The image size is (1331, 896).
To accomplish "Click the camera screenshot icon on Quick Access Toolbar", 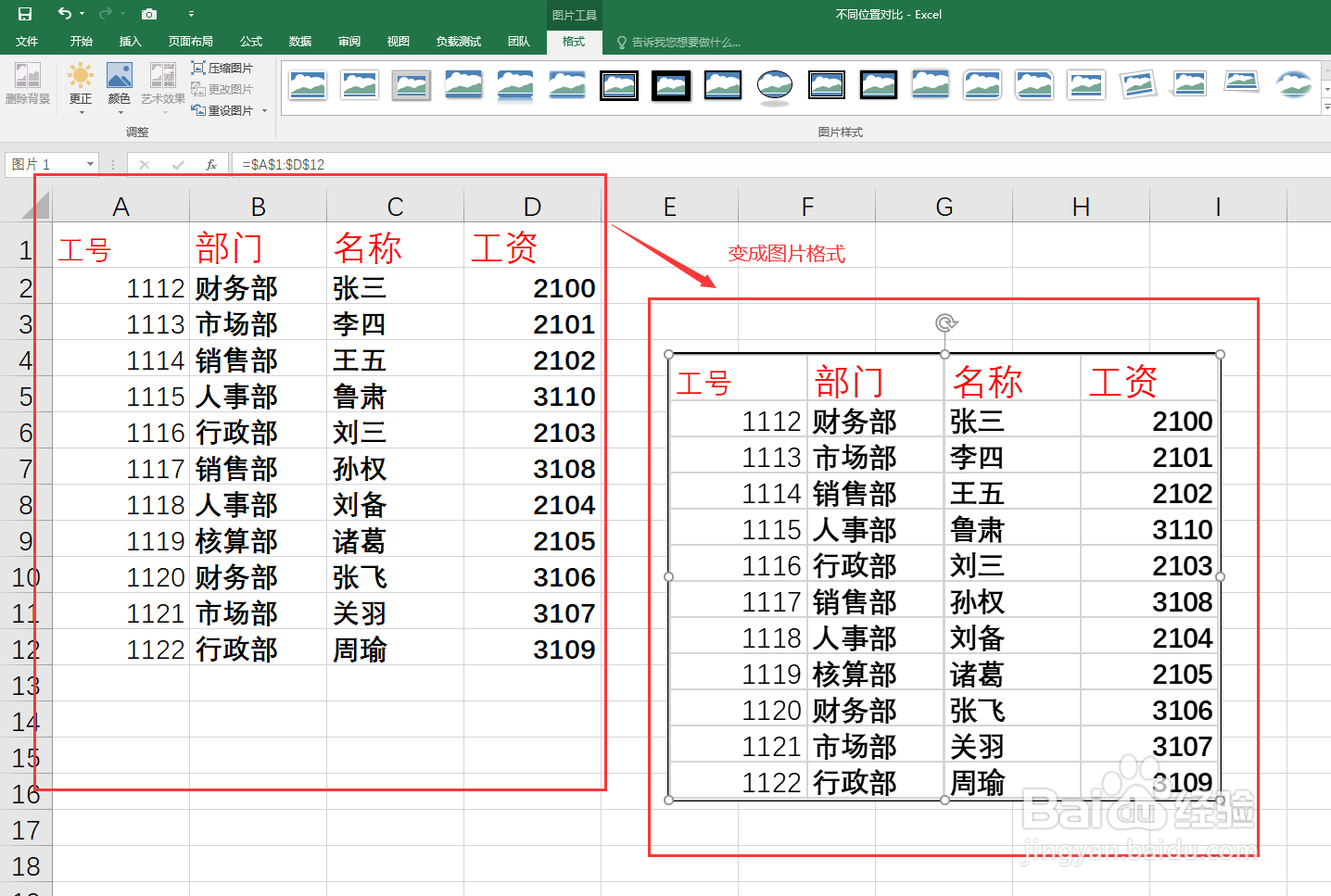I will click(x=149, y=14).
